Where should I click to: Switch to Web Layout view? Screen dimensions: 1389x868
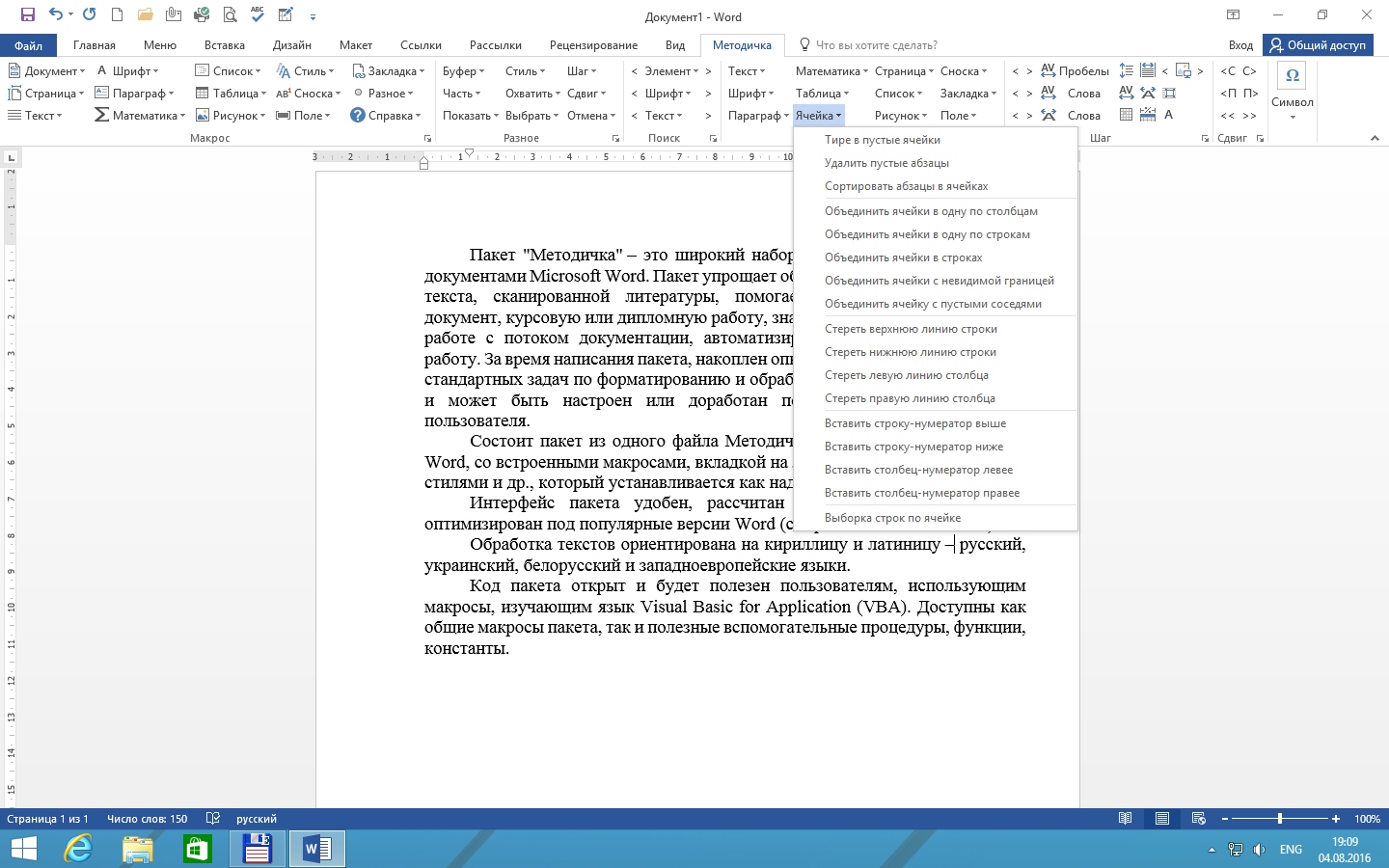click(x=1199, y=819)
